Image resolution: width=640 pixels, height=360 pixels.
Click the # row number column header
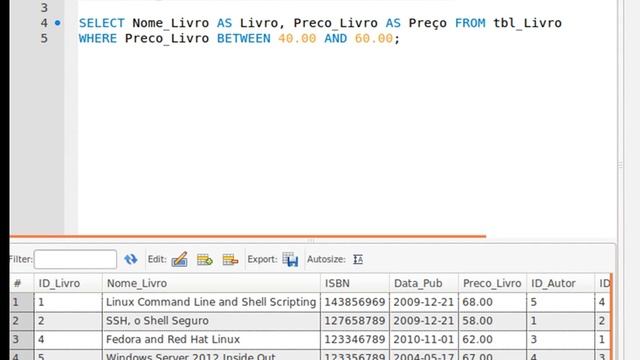pos(22,283)
